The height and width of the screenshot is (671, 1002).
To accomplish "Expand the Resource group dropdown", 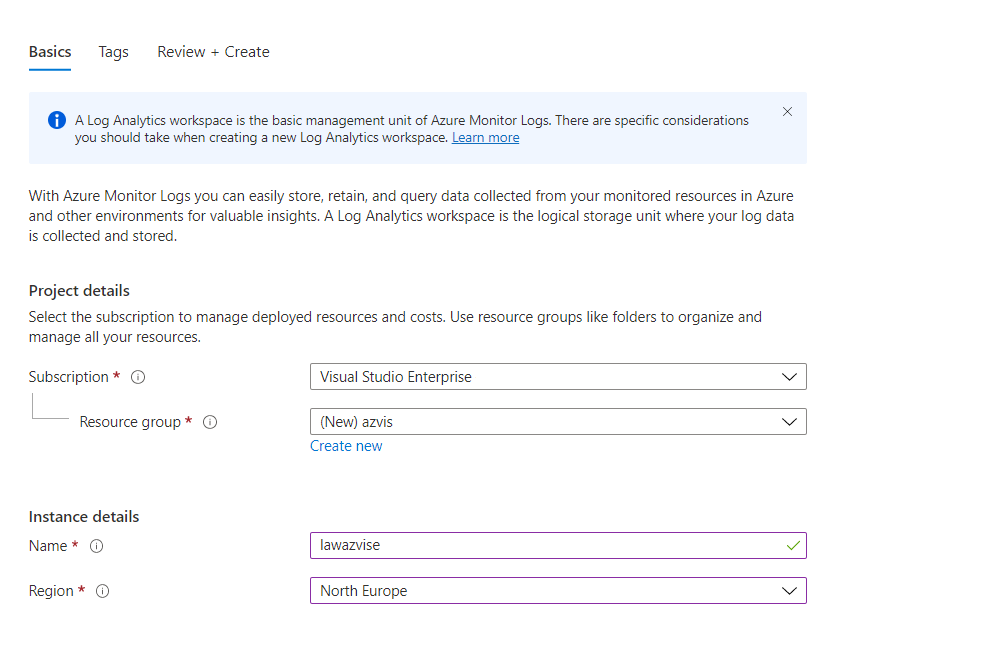I will 557,421.
